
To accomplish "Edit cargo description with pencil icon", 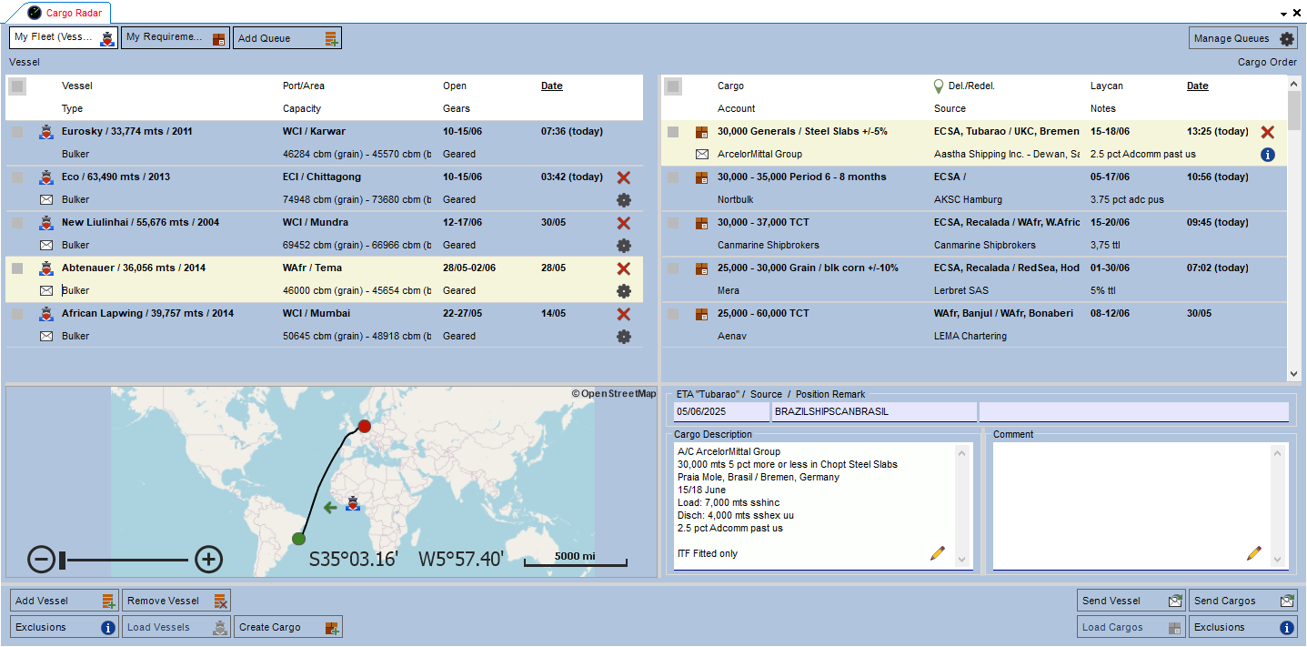I will click(937, 553).
